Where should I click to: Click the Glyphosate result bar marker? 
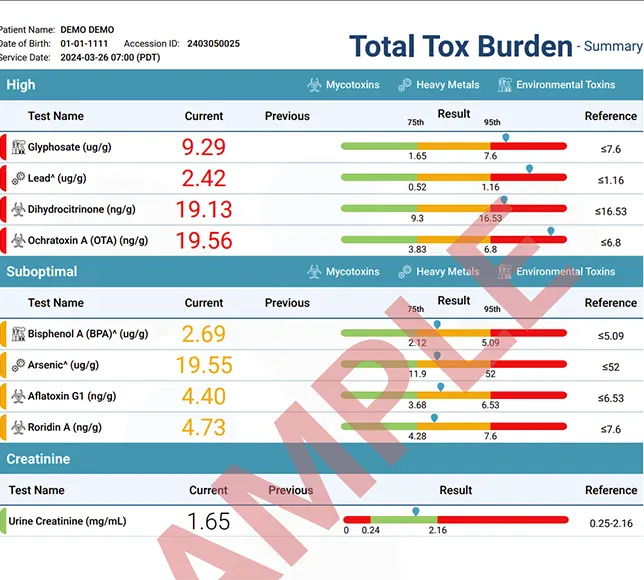pos(506,138)
